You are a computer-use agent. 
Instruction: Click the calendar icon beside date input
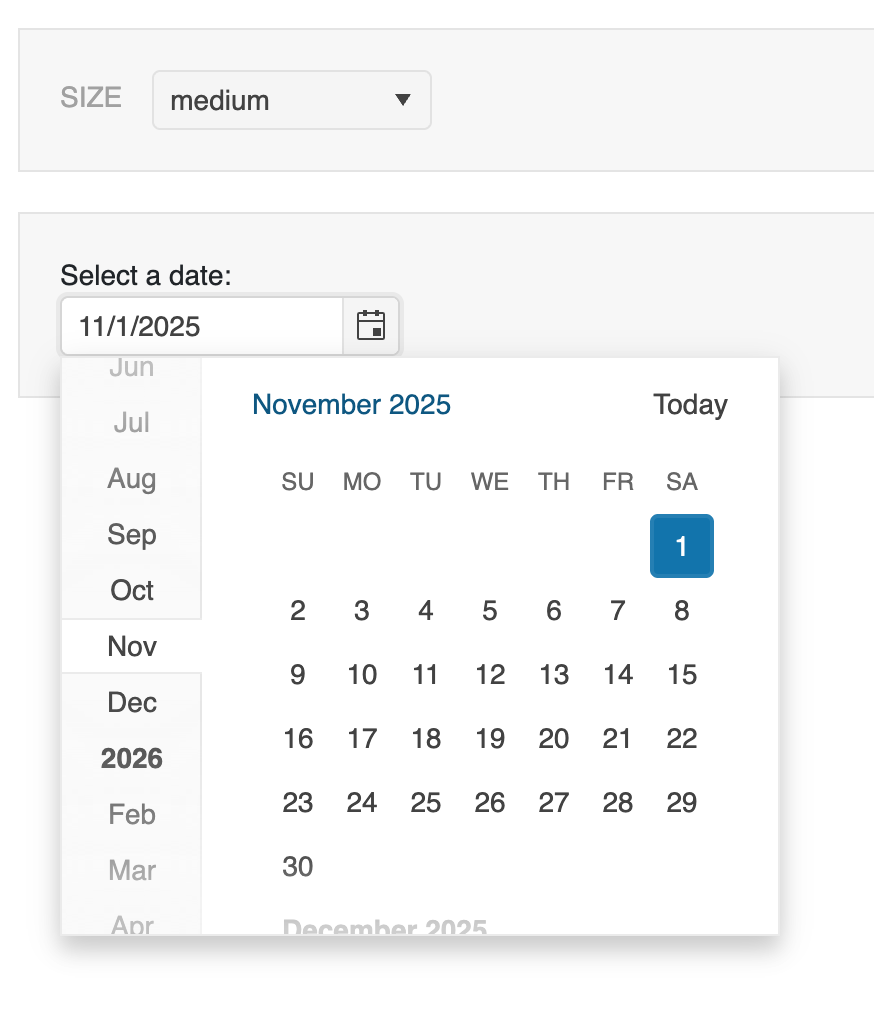371,326
